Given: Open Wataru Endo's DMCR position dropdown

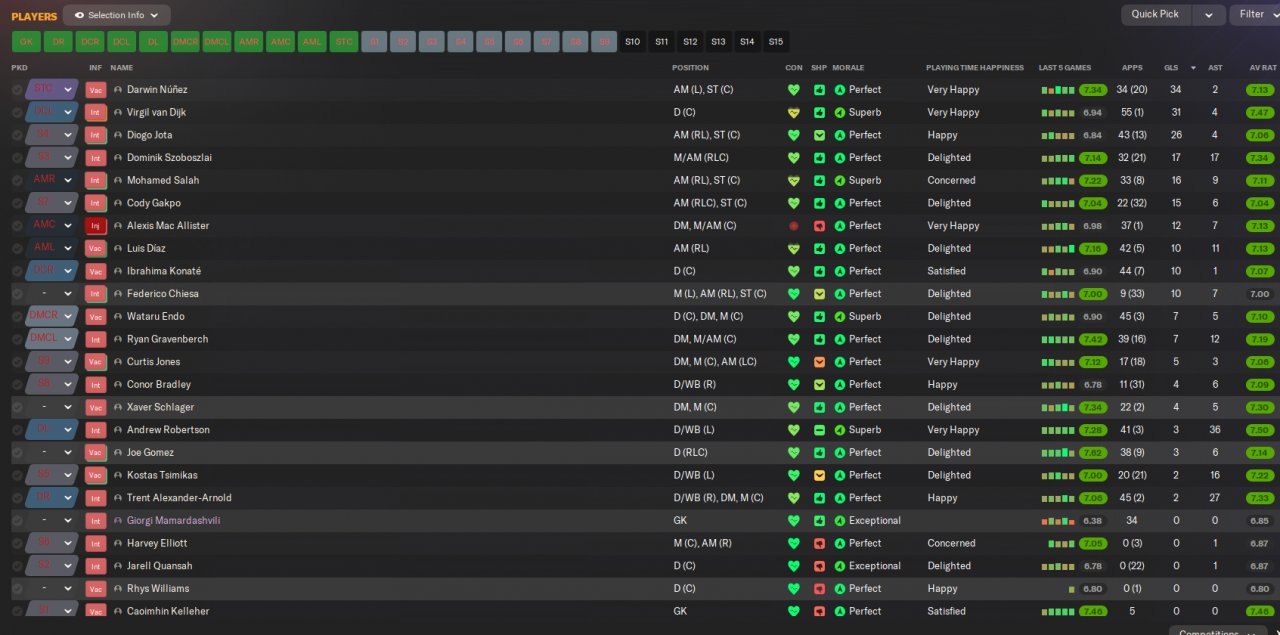Looking at the screenshot, I should 53,317.
